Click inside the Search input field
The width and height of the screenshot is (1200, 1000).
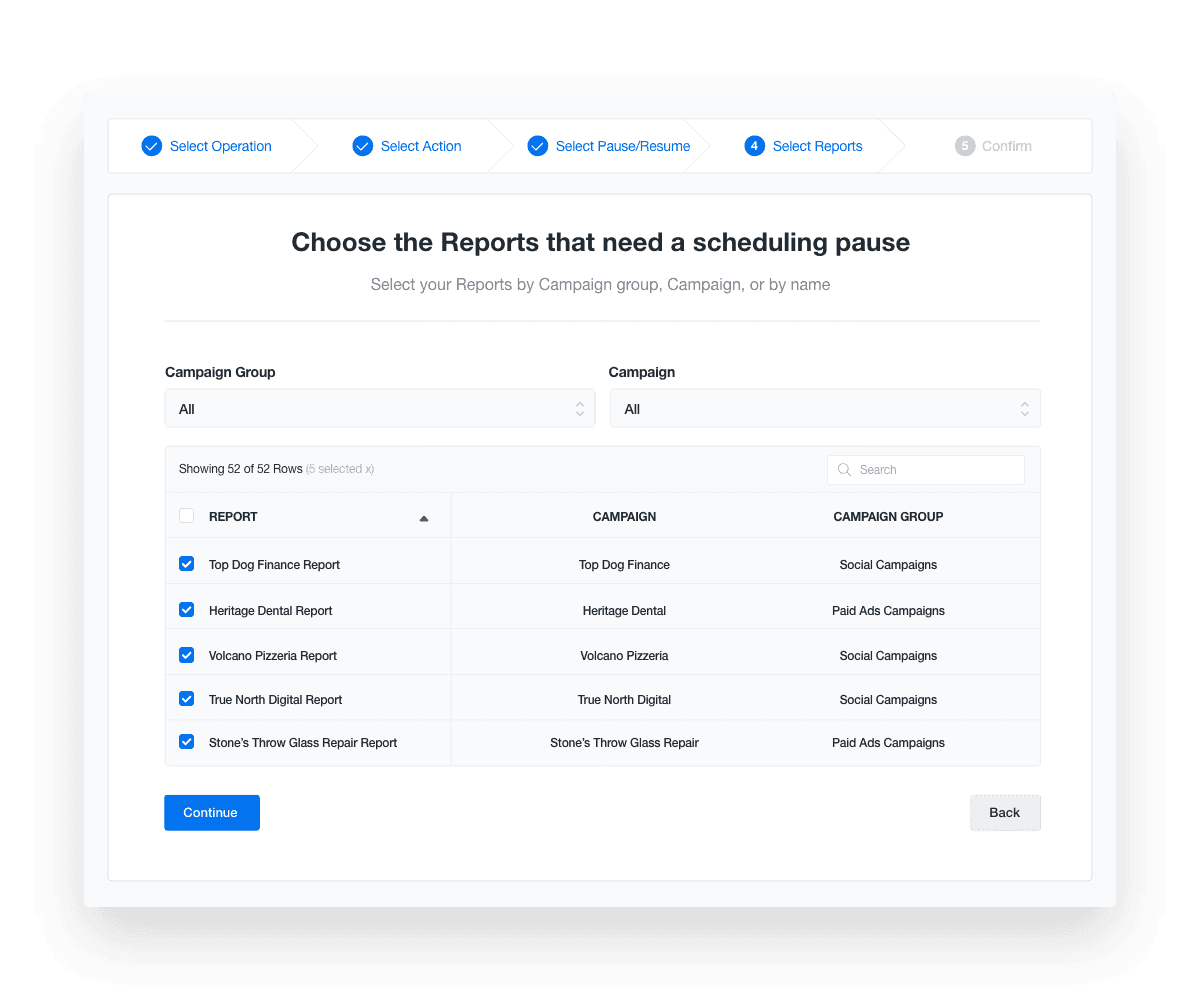tap(930, 469)
